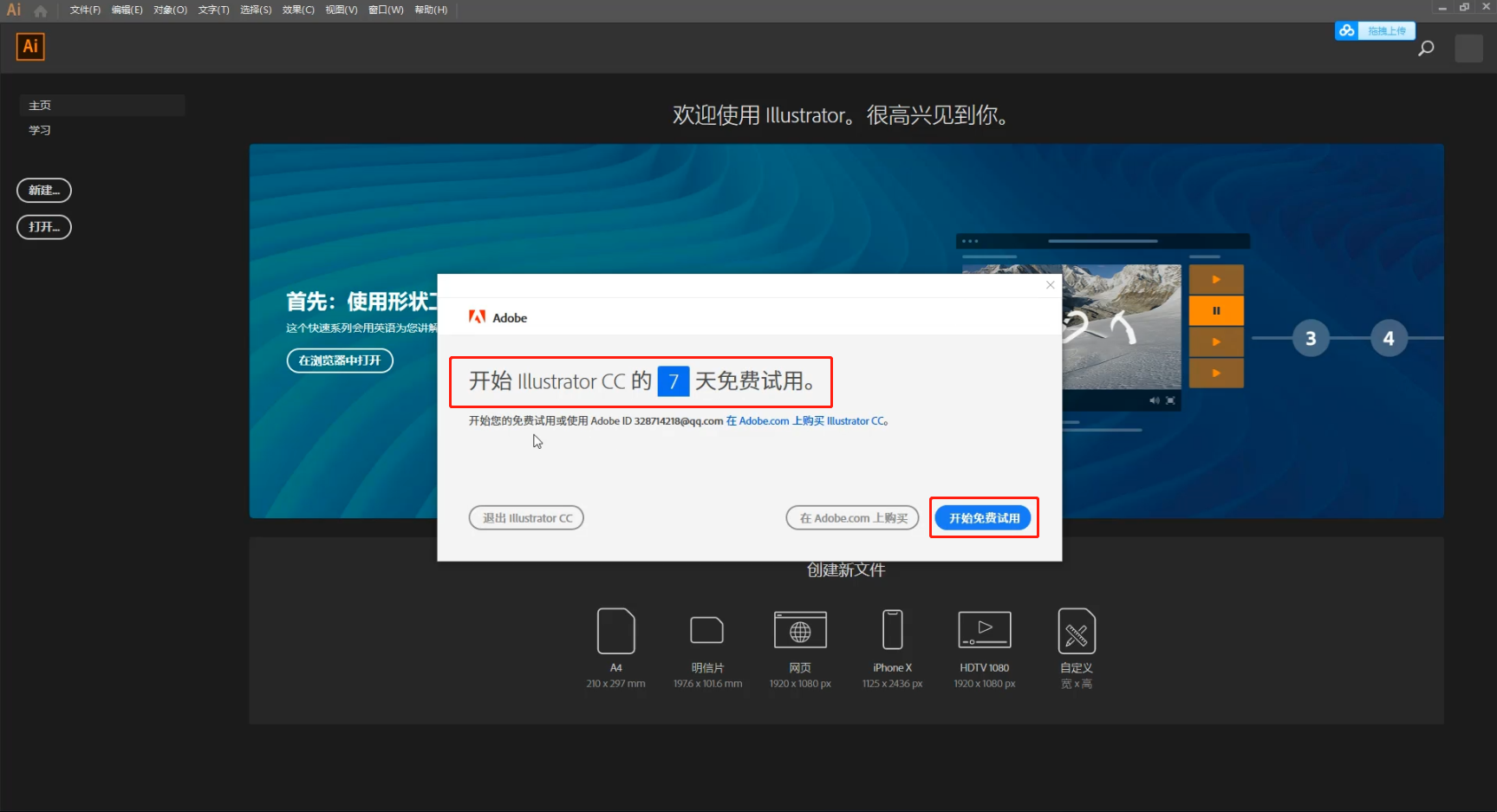Open the 选择(S) menu
This screenshot has height=812, width=1497.
tap(256, 10)
